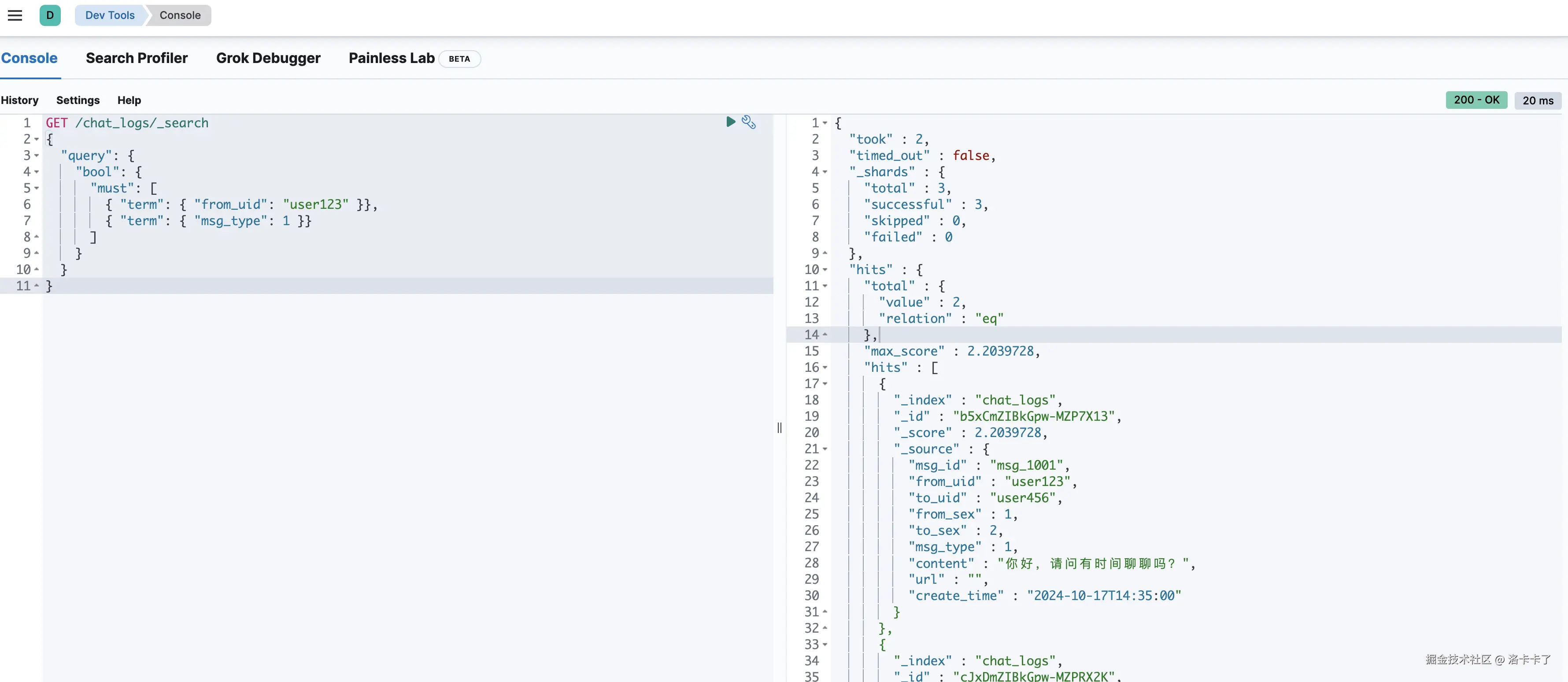Click the "total" : 3 shards line

[908, 188]
